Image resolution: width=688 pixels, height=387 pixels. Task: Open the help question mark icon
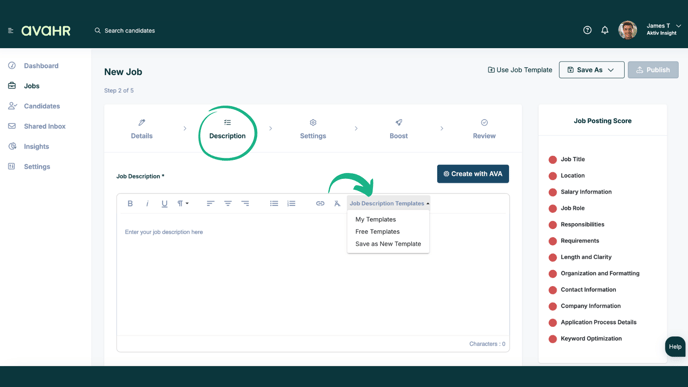pyautogui.click(x=587, y=30)
